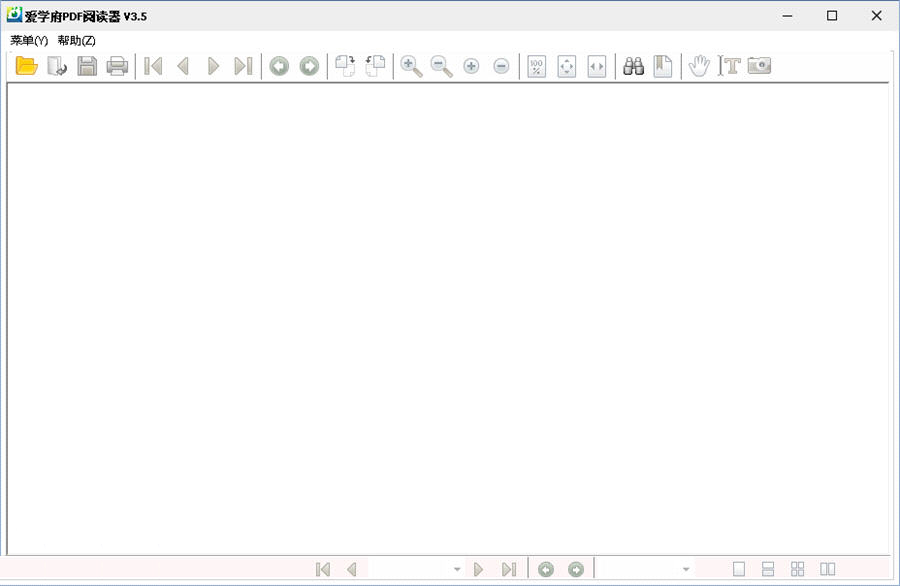The image size is (900, 586).
Task: Open the 帮助(Z) menu
Action: (x=76, y=40)
